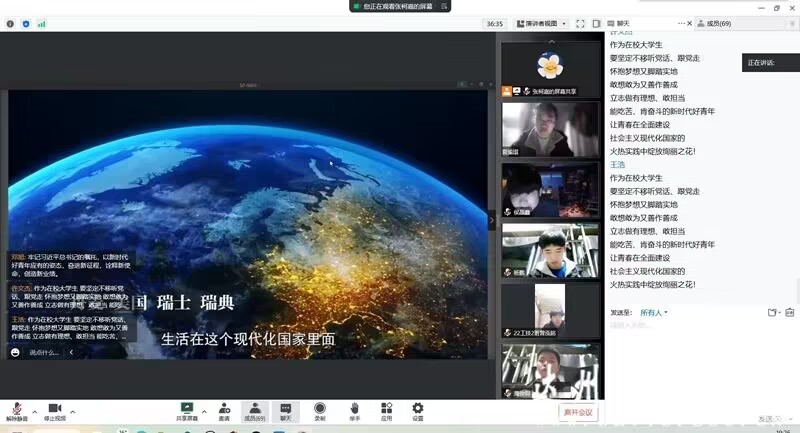Toggle chat panel (聊天) in bottom toolbar
The width and height of the screenshot is (800, 433).
(286, 412)
